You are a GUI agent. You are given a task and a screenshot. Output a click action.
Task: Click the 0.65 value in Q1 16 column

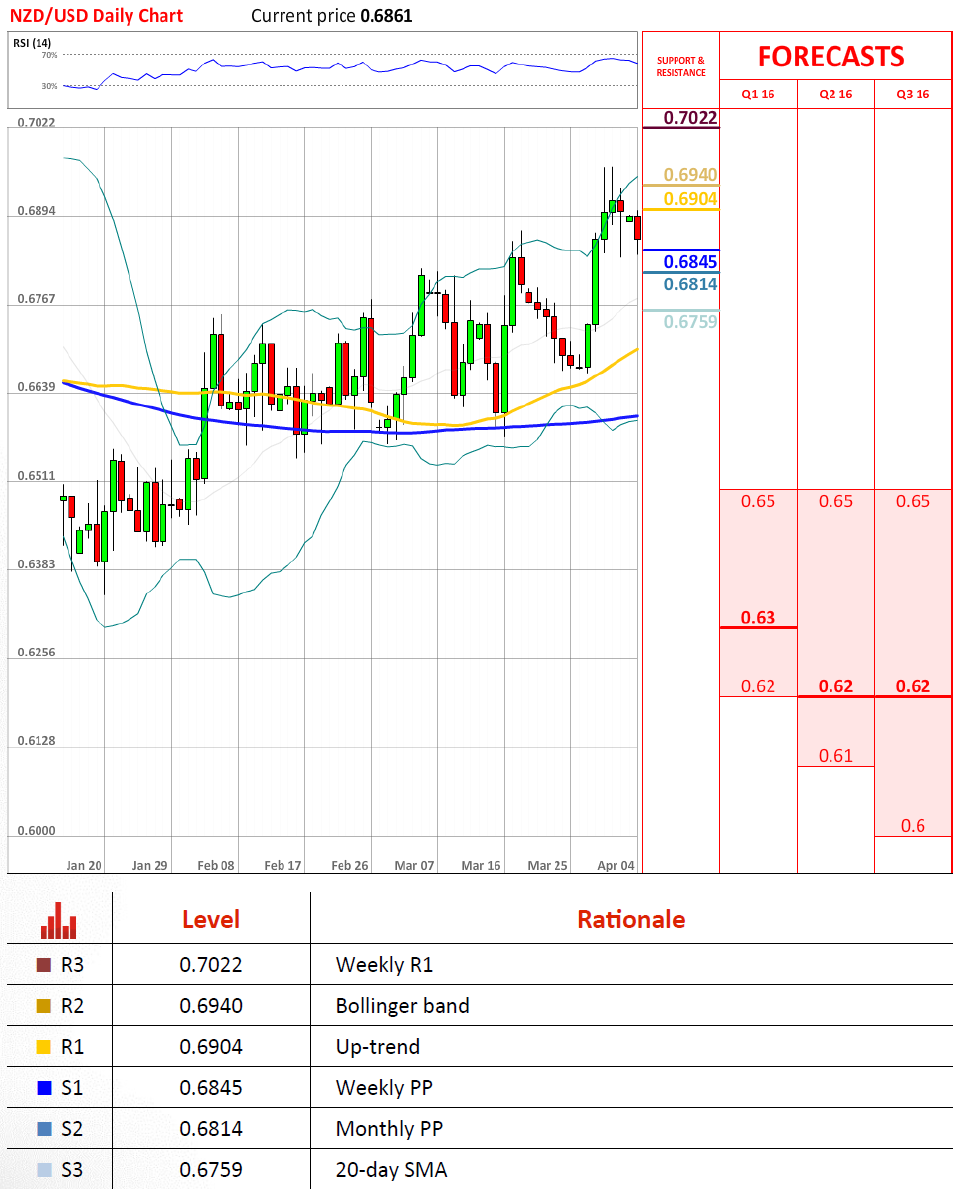coord(758,501)
